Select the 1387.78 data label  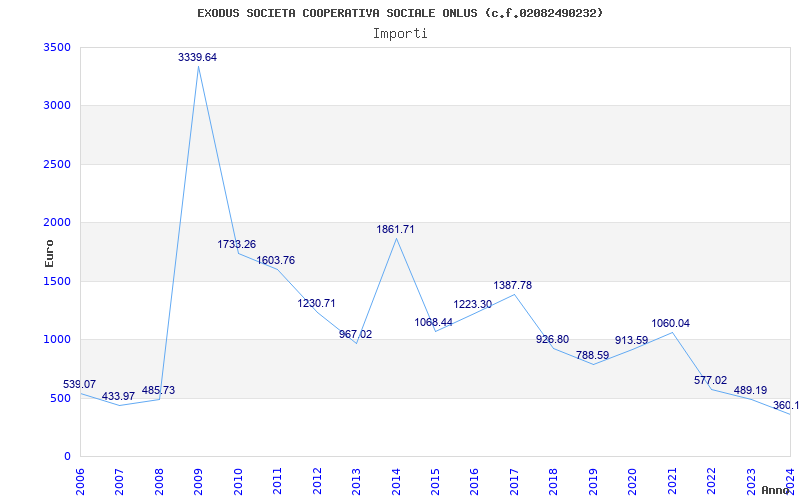click(x=513, y=286)
